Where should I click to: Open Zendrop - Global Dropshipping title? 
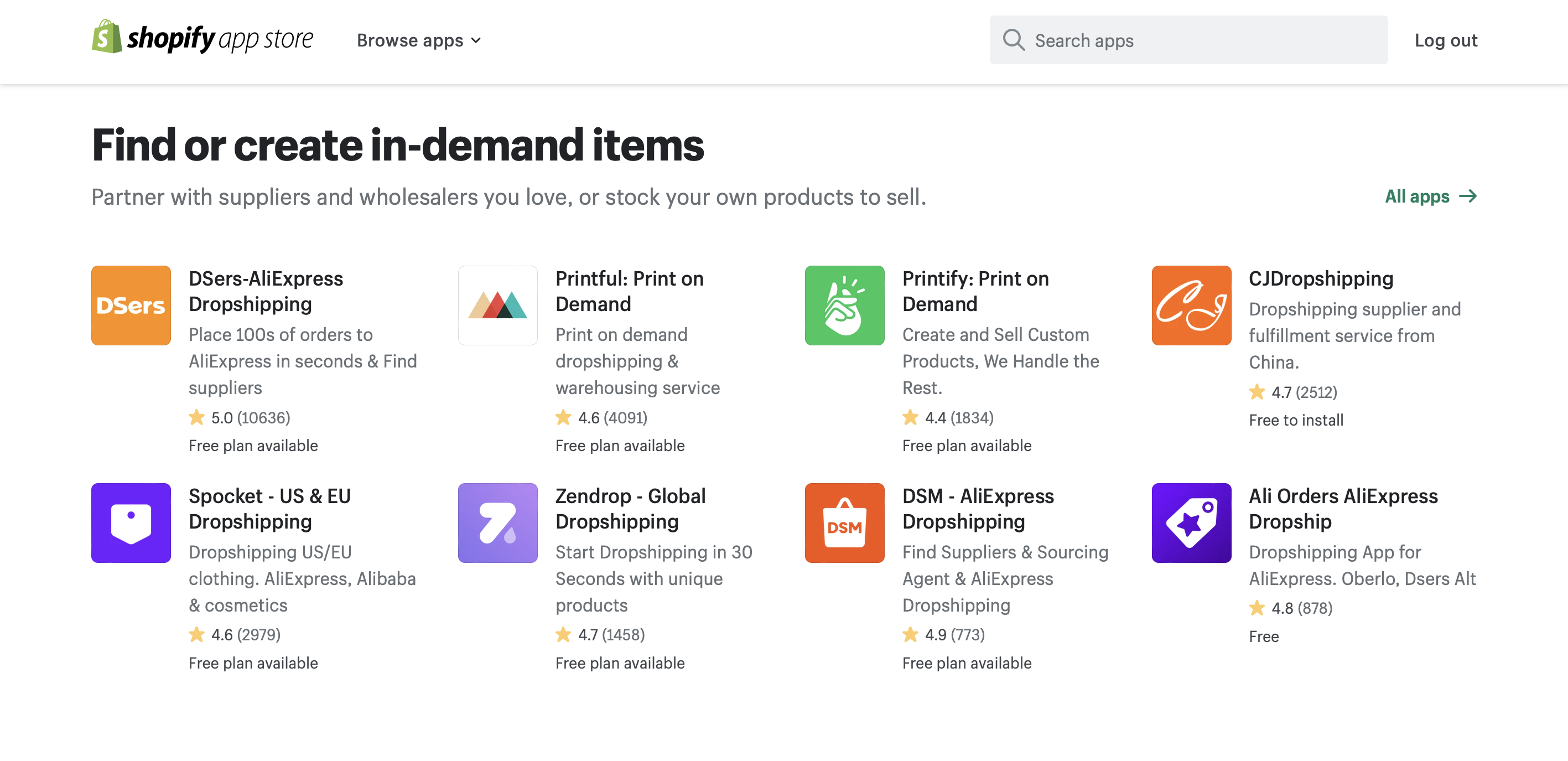tap(630, 508)
